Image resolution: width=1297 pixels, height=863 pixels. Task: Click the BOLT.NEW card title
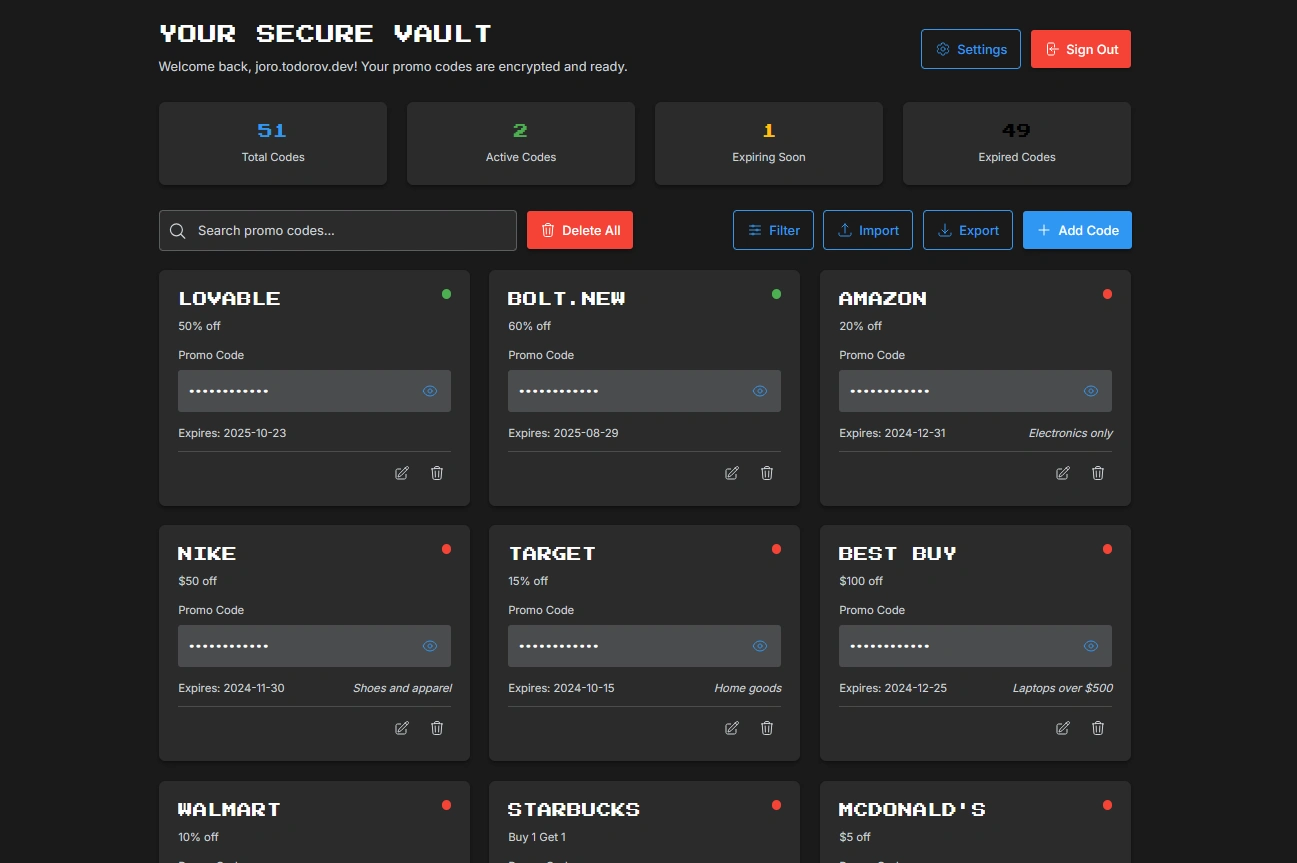click(x=567, y=298)
